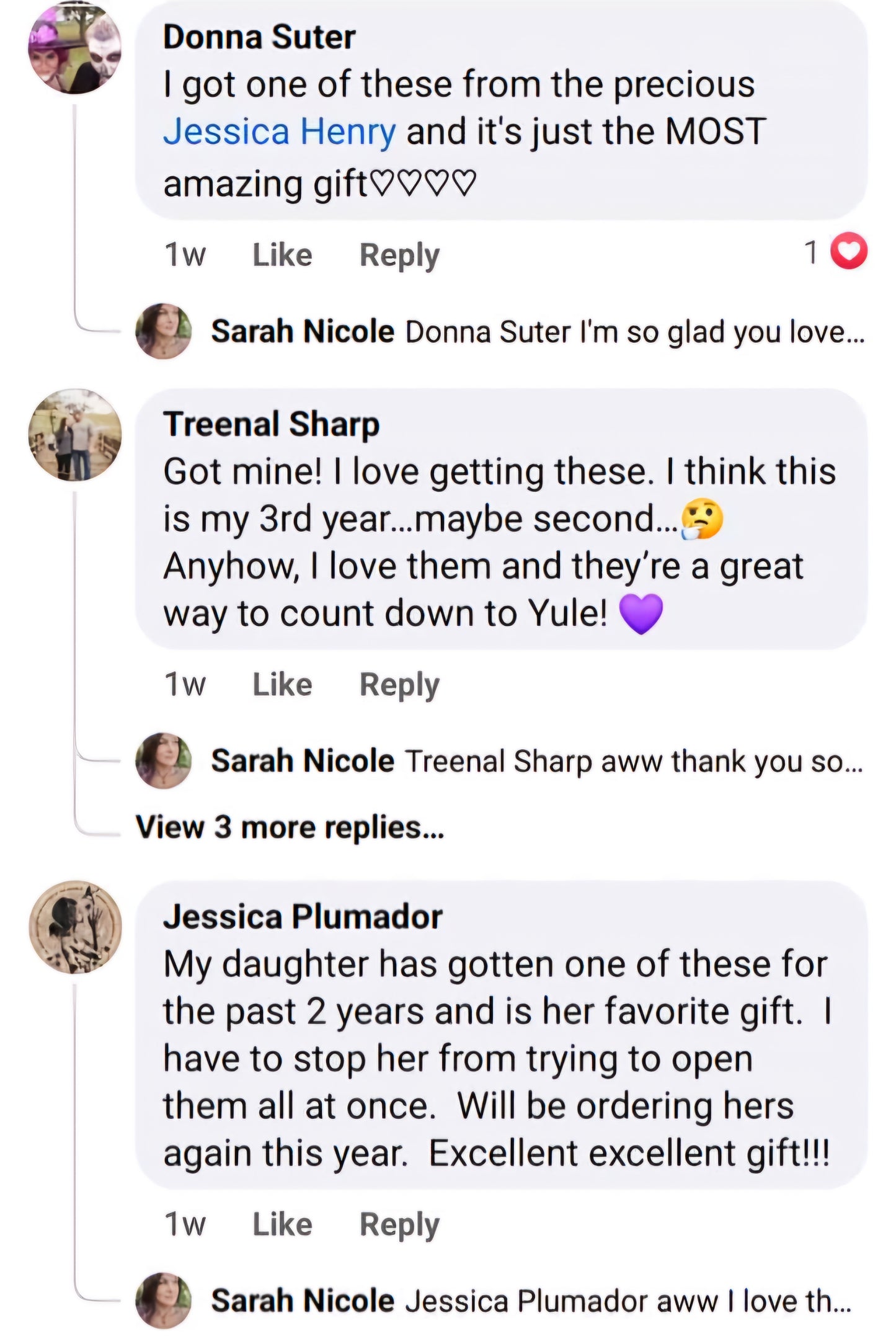This screenshot has width=896, height=1336.
Task: Reply to Treenal Sharp's comment
Action: coord(399,685)
